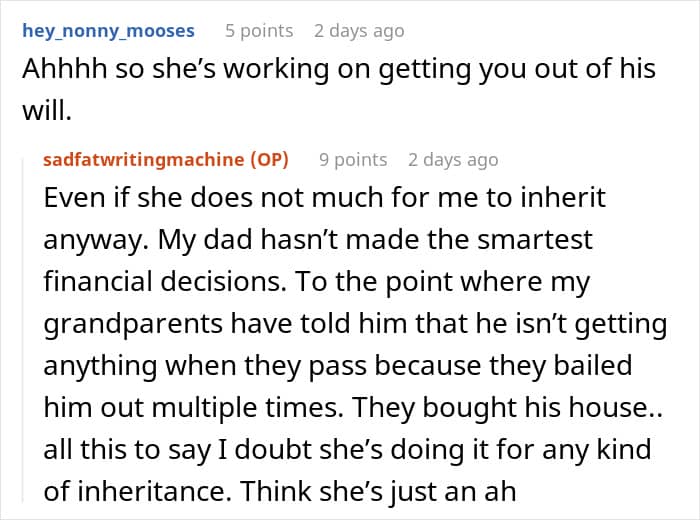
Task: Click the word "will." ending the first comment
Action: pos(47,111)
